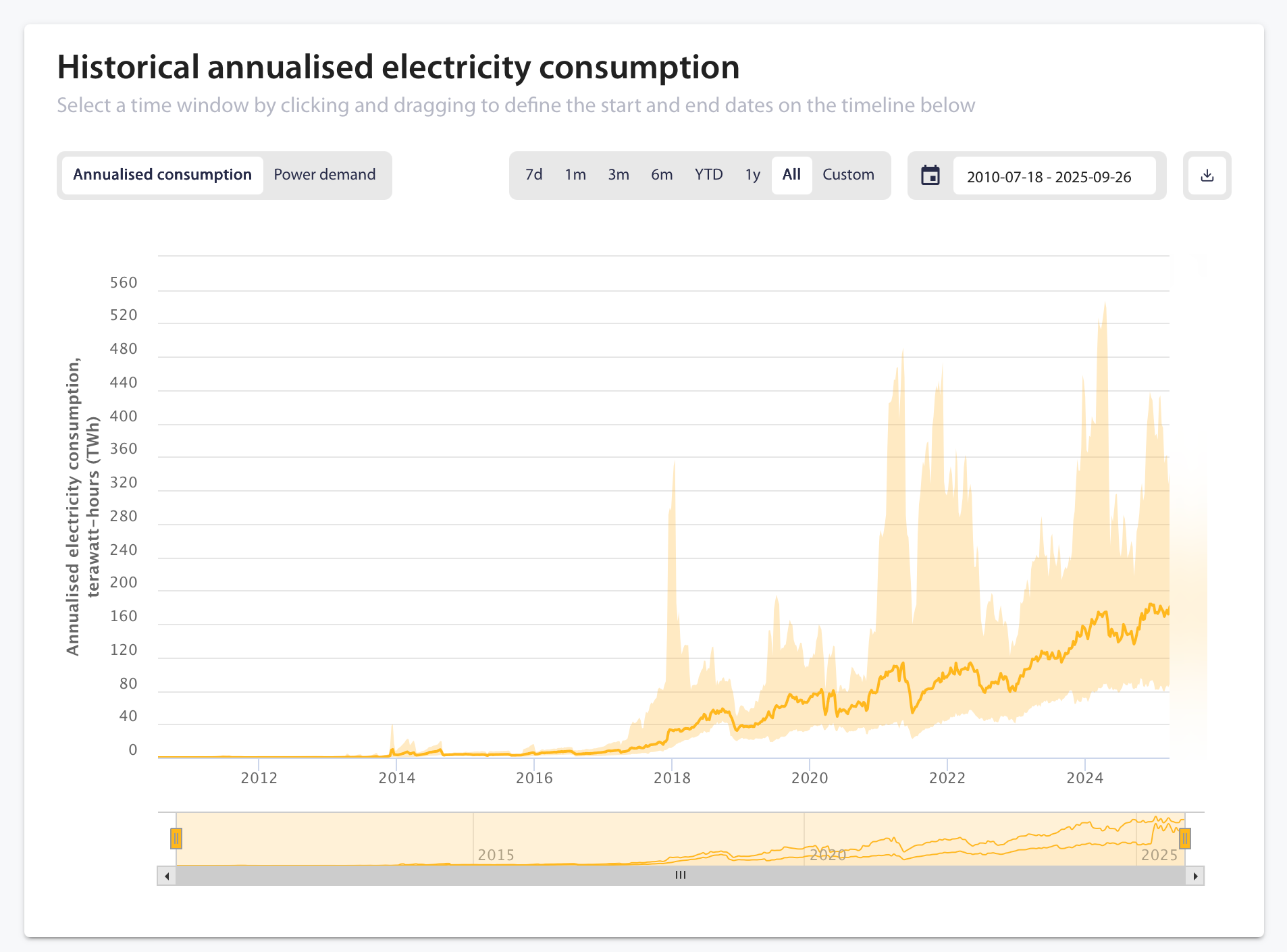1287x952 pixels.
Task: Click the right arrow on the bottom scrollbar
Action: [x=1197, y=874]
